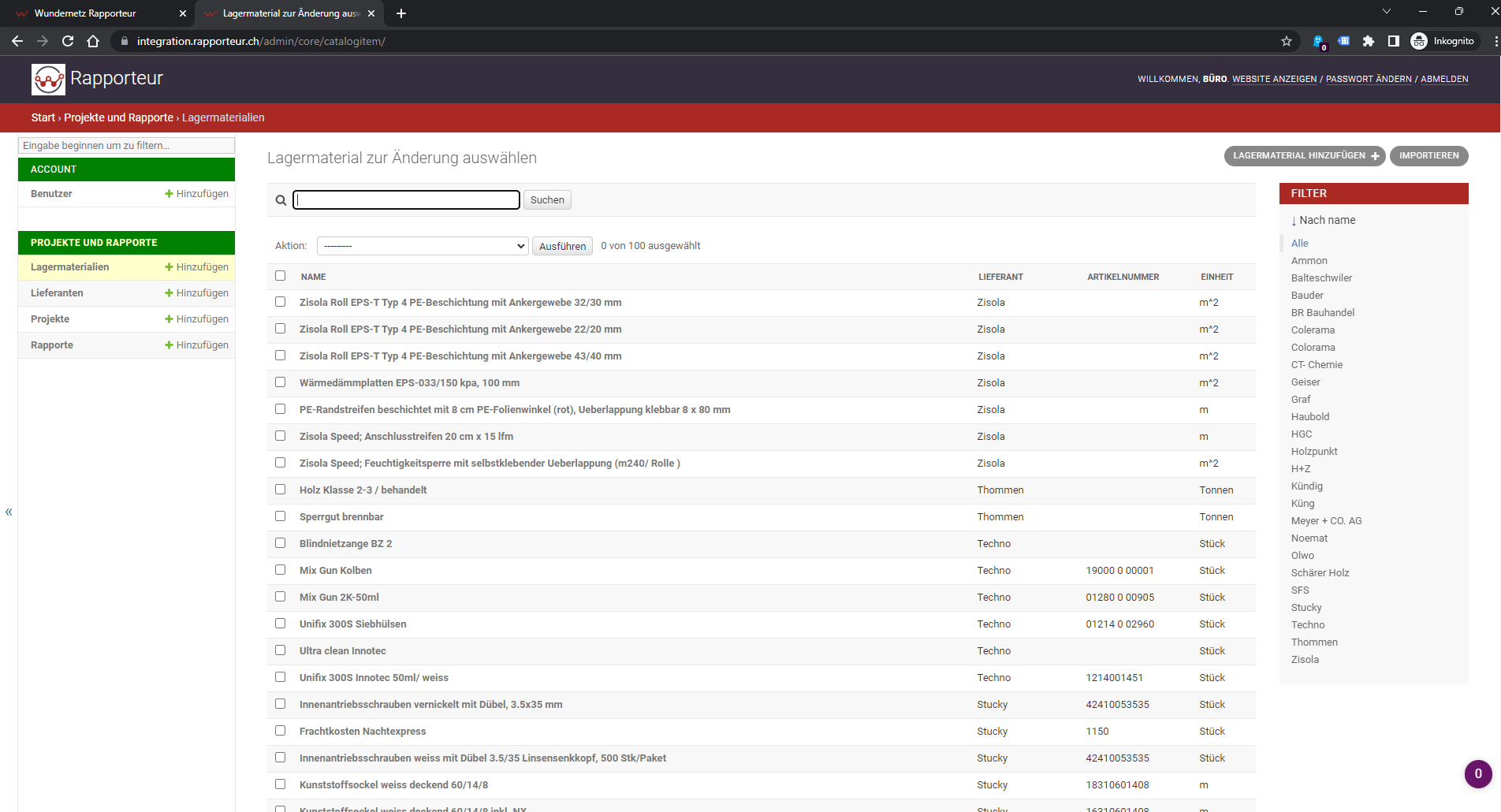This screenshot has height=812, width=1501.
Task: Click the browser home icon
Action: click(x=93, y=41)
